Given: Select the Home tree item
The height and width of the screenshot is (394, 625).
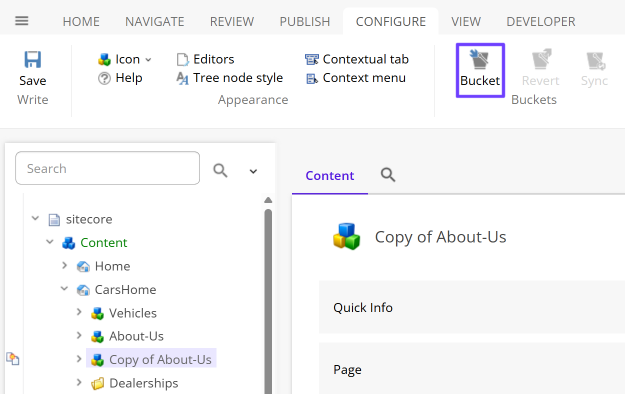Looking at the screenshot, I should tap(112, 266).
